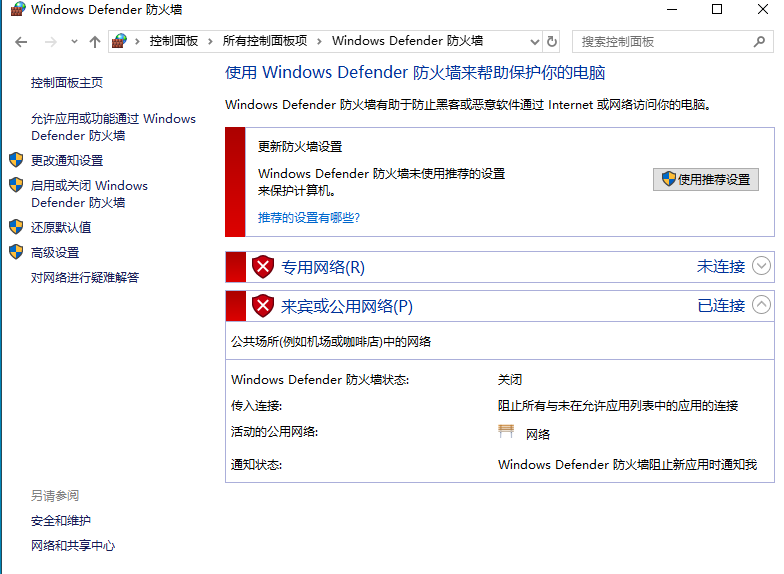Click 阻止所有与未在允许应用列表中的应用的连接 value
This screenshot has width=784, height=574.
coord(618,406)
